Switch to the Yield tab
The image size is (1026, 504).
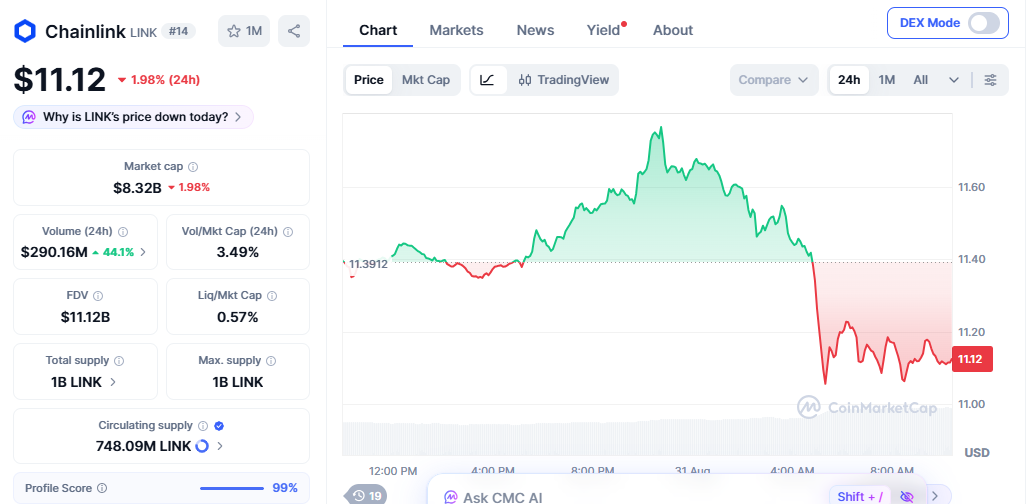coord(603,30)
